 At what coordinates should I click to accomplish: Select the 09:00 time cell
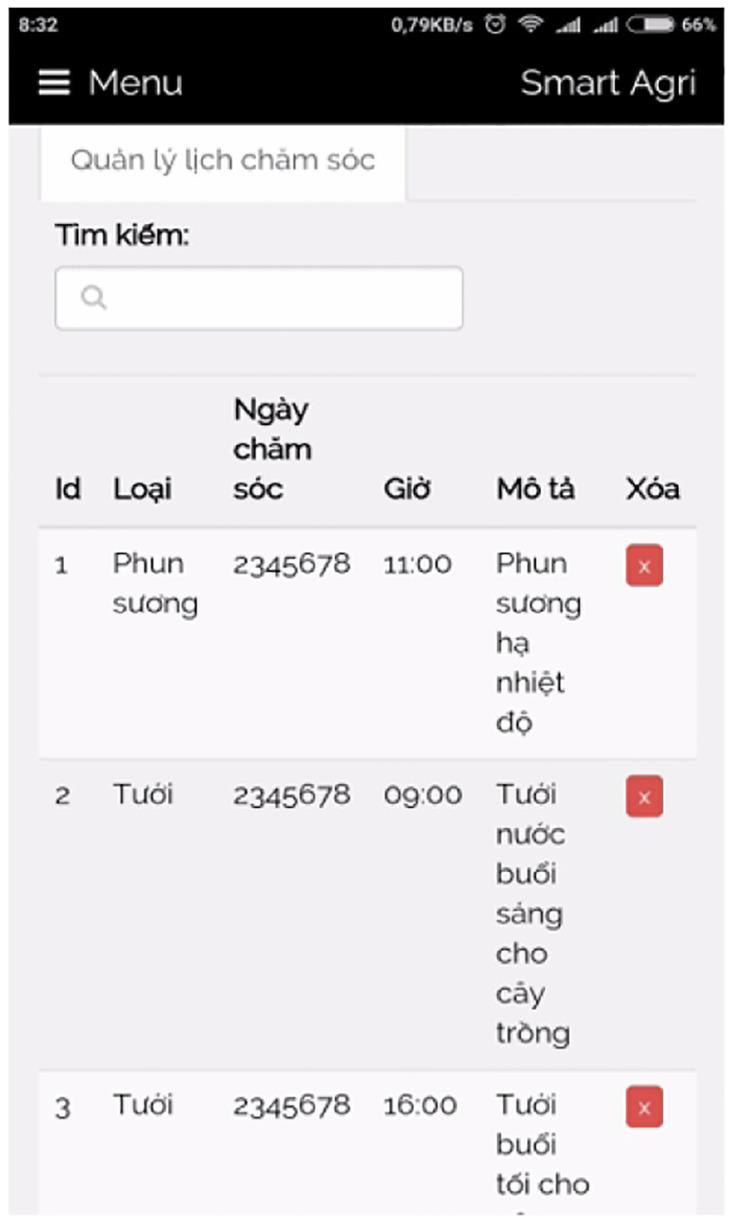[x=422, y=795]
